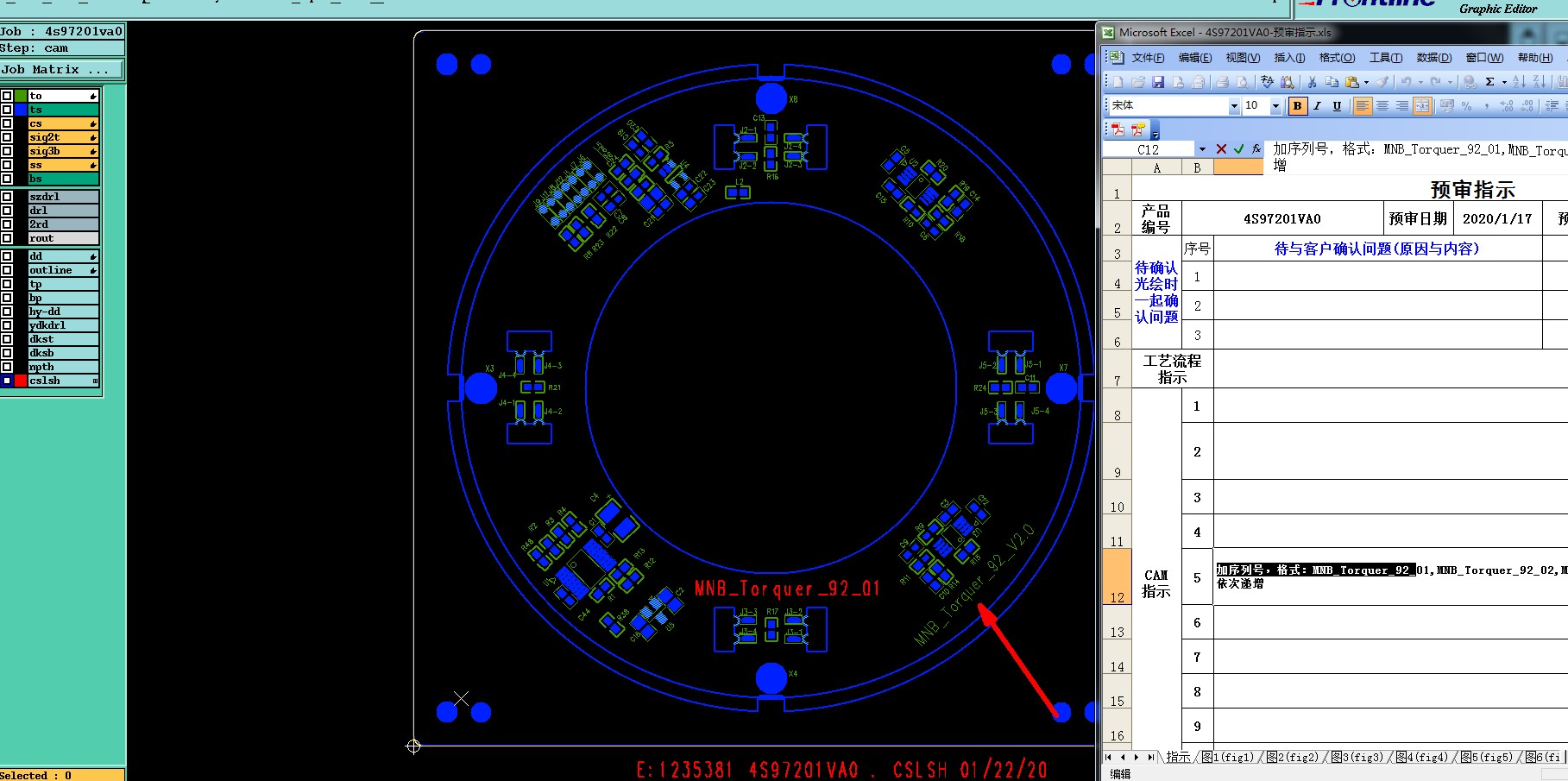Cancel the cell entry with red X
This screenshot has height=781, width=1568.
(1221, 149)
